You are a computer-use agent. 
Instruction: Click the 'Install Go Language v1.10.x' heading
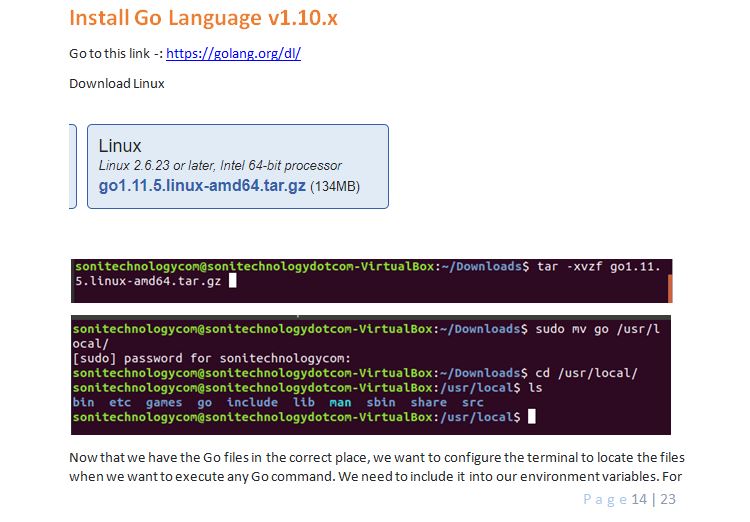(x=203, y=18)
